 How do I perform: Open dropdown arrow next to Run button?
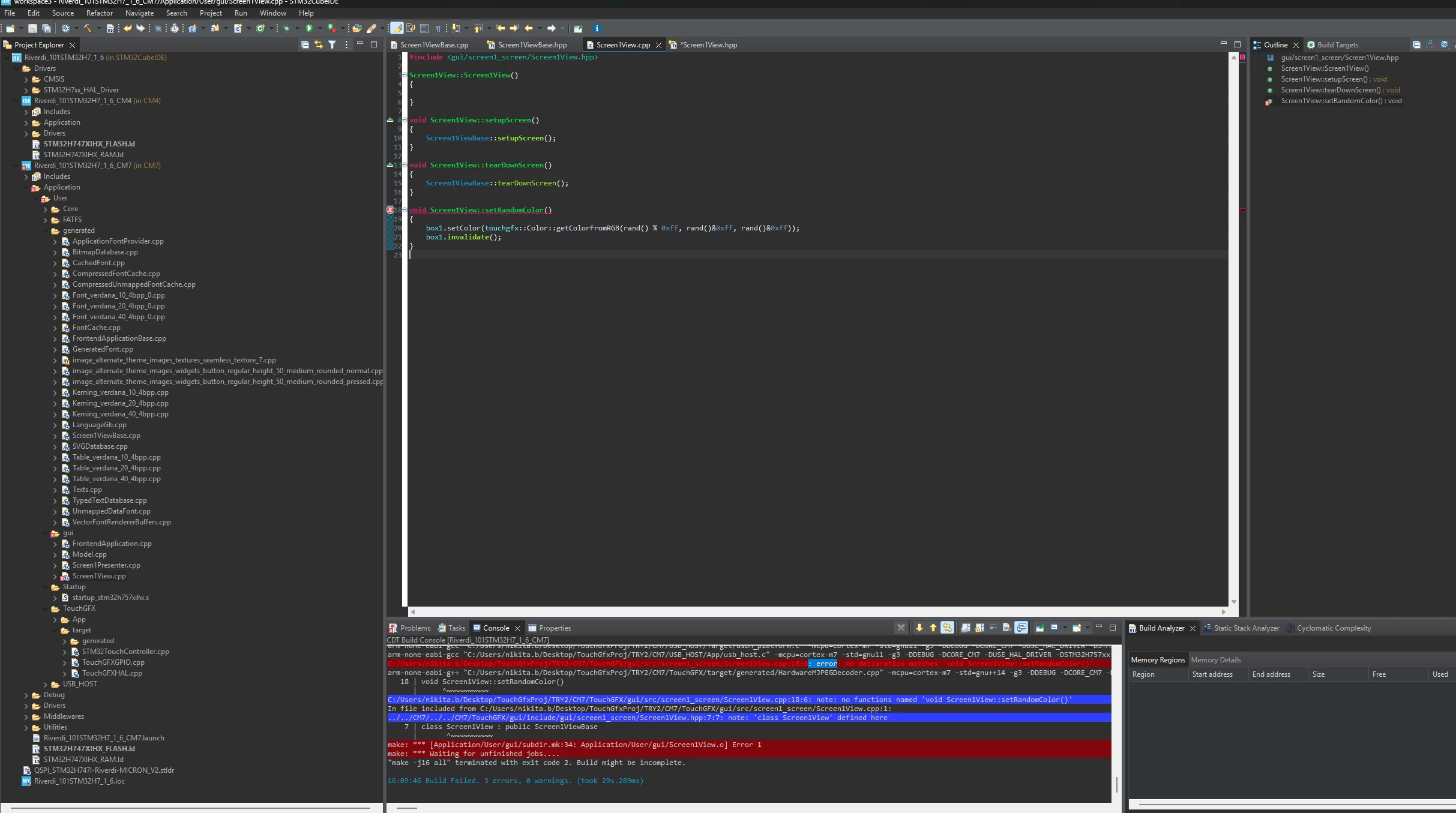(x=320, y=28)
